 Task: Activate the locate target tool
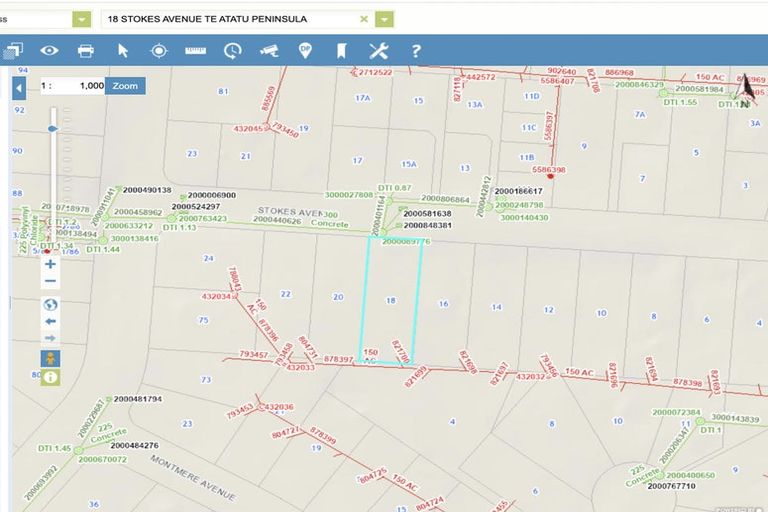(159, 50)
